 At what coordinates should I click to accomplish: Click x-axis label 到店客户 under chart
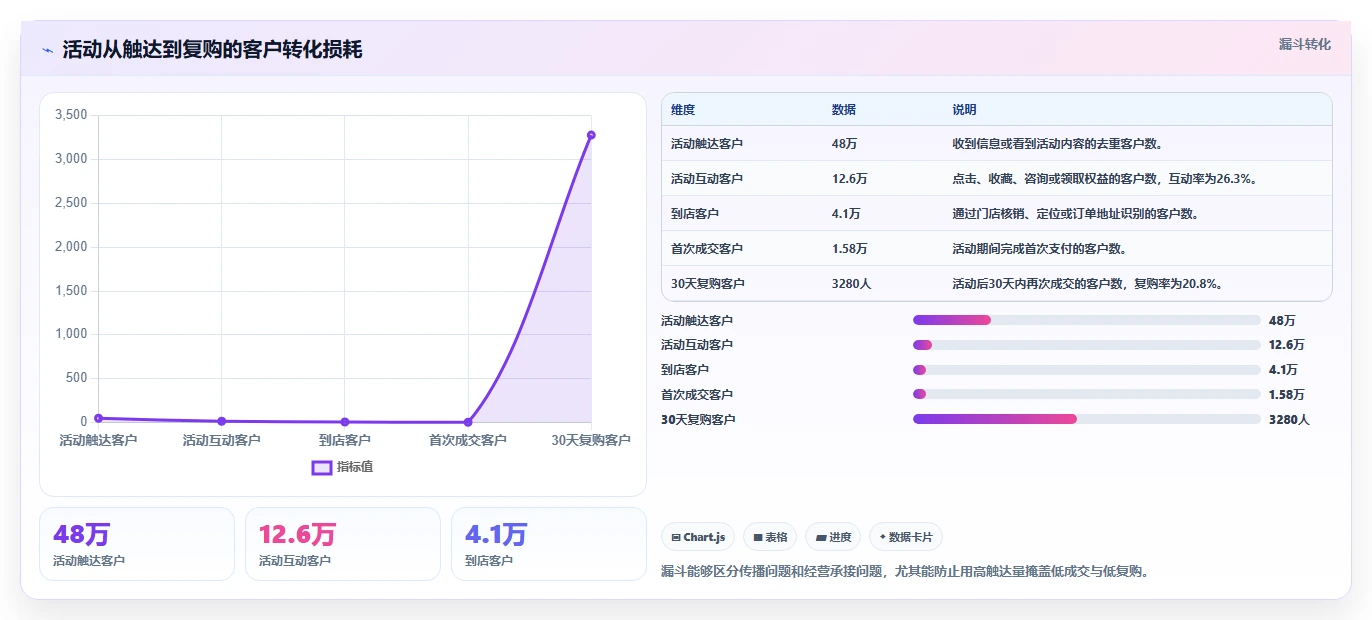pos(345,440)
